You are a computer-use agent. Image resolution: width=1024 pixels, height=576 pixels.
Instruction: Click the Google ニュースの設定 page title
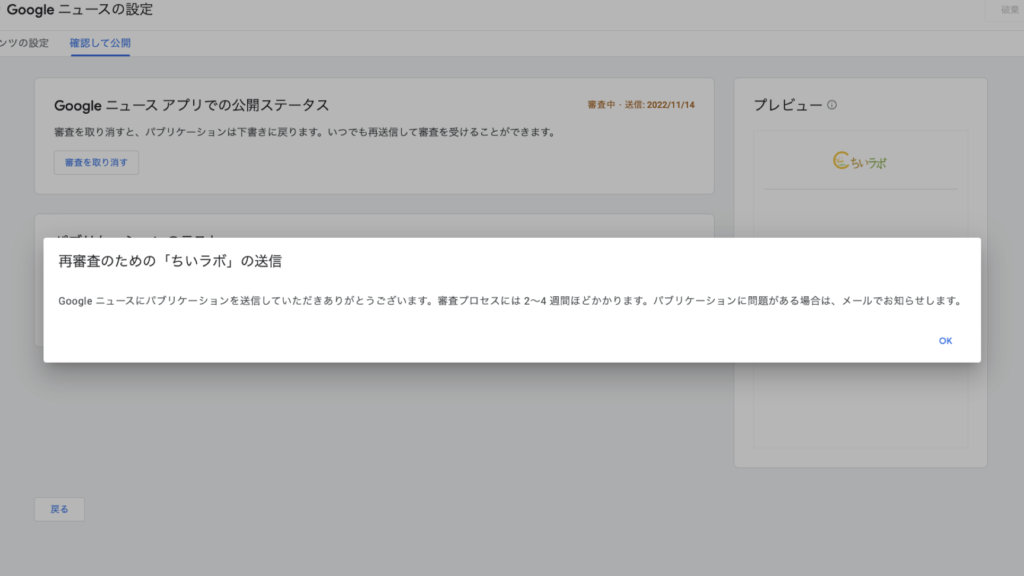point(80,9)
